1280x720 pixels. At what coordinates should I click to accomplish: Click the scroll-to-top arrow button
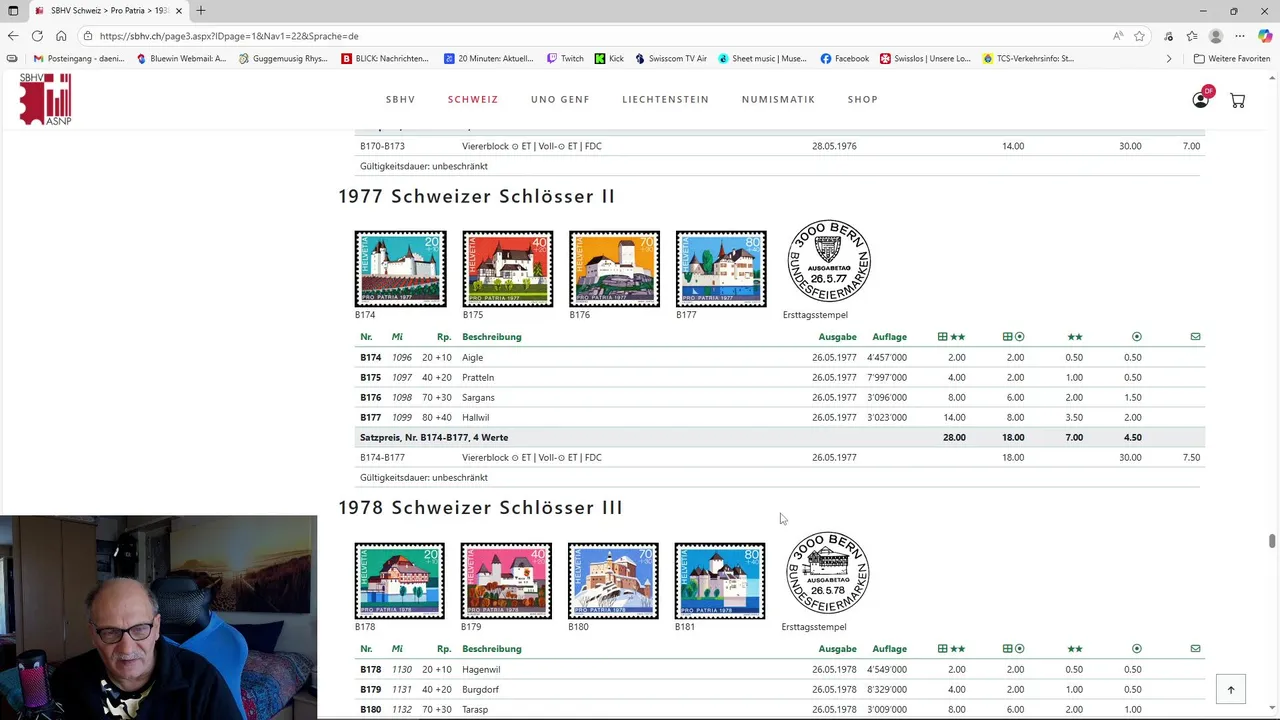point(1231,689)
